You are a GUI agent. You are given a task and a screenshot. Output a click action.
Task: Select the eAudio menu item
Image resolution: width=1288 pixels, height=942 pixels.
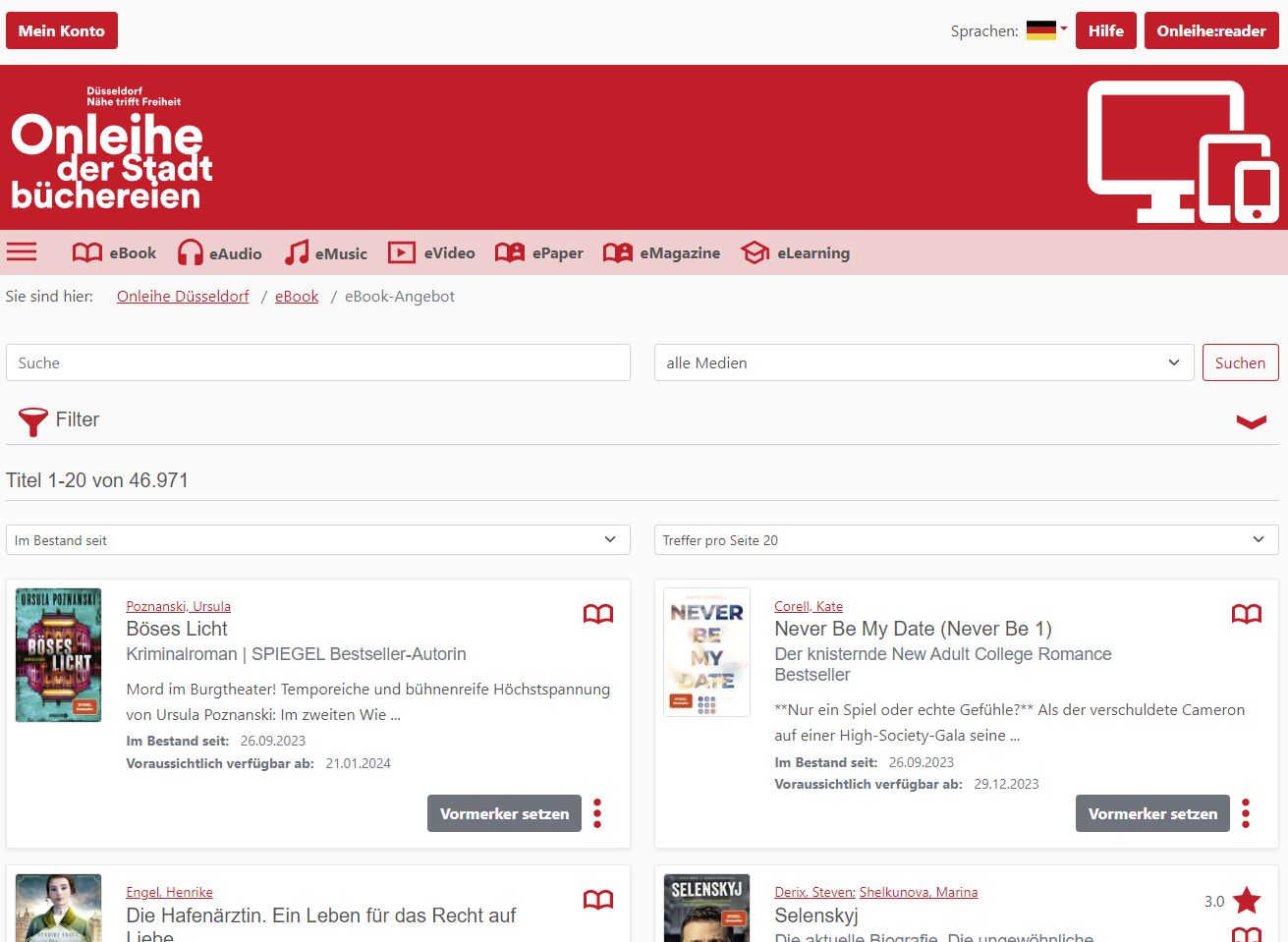coord(220,252)
